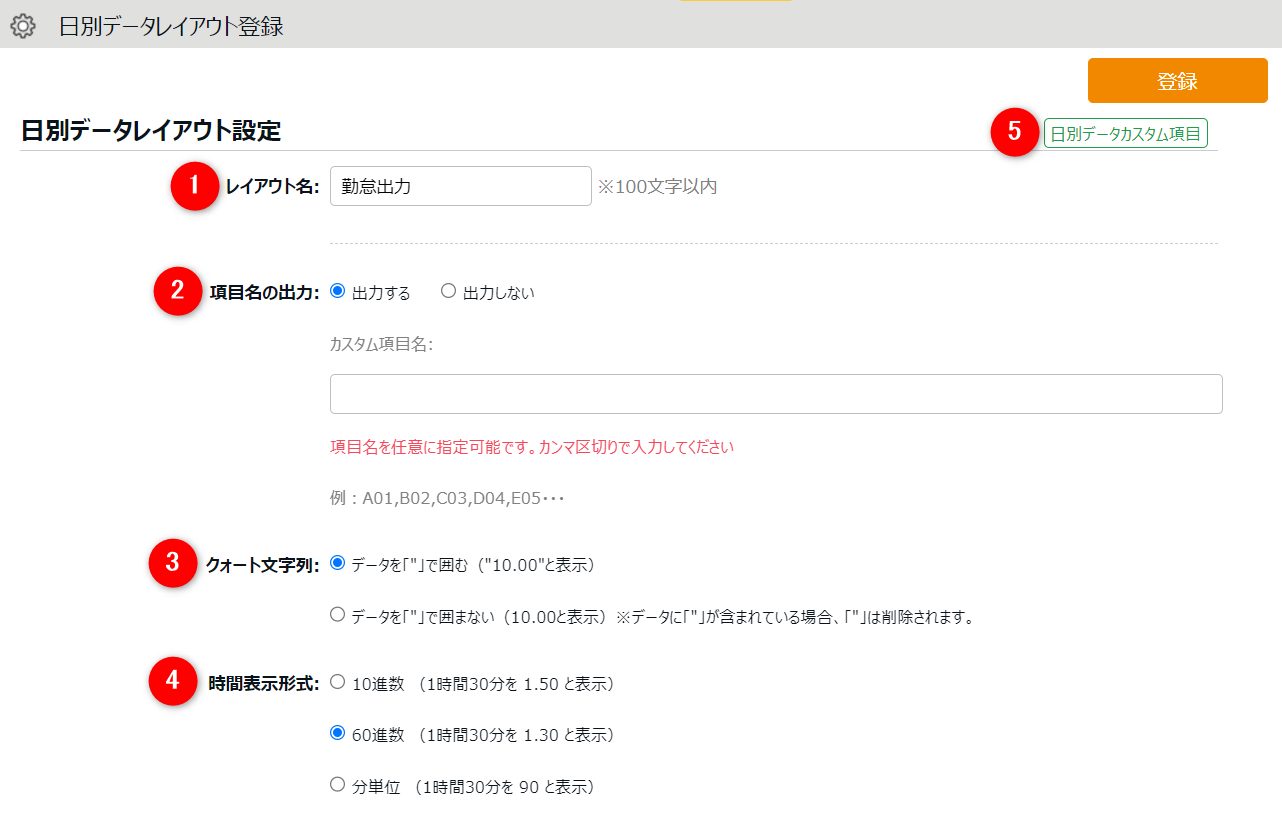Select the 出力する radio option
The width and height of the screenshot is (1282, 827).
[x=338, y=291]
